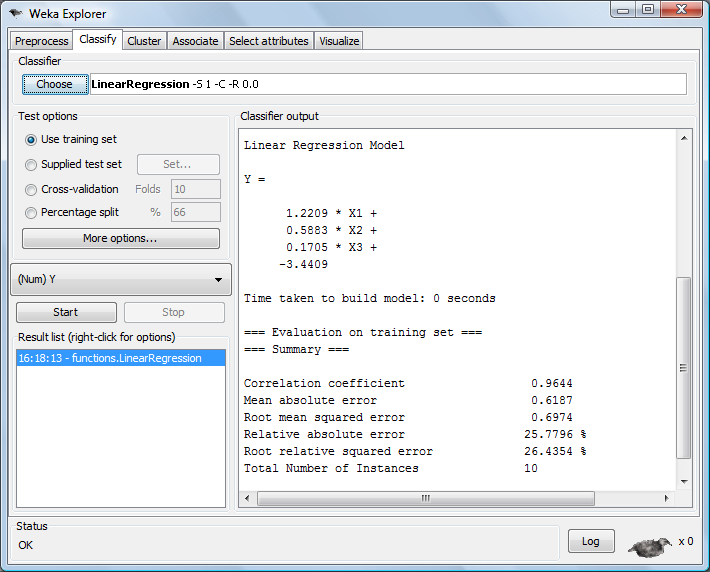Click the 0.5883 * X2 coefficient line
710x572 pixels.
click(x=331, y=231)
